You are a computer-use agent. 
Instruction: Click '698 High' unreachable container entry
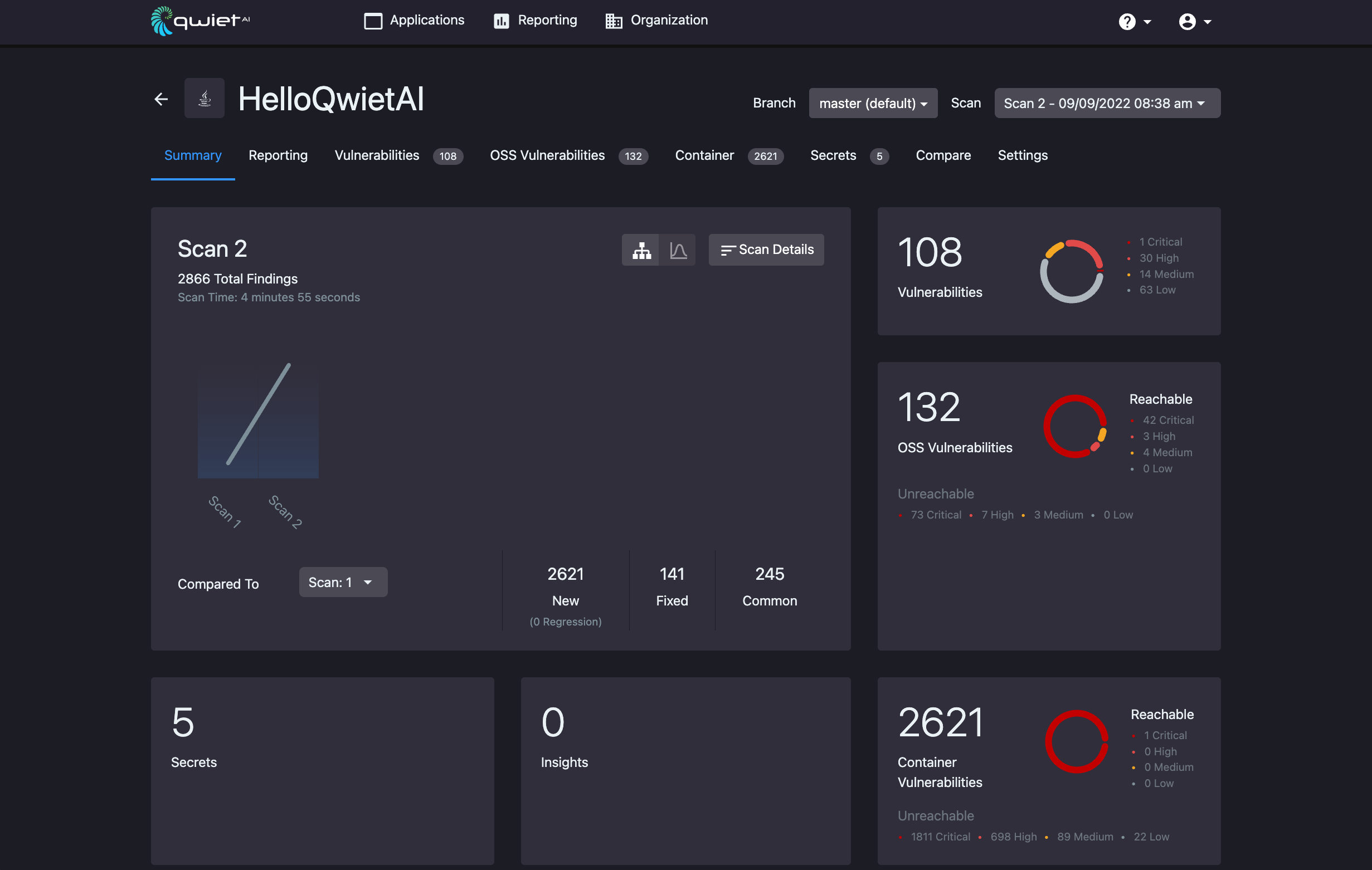1014,837
